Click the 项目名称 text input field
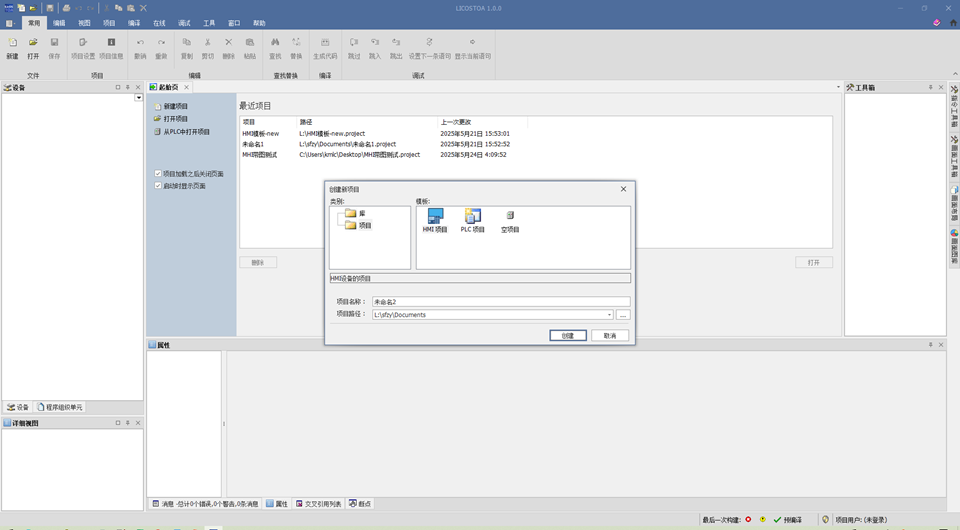Screen dimensions: 960x530 pyautogui.click(x=501, y=302)
